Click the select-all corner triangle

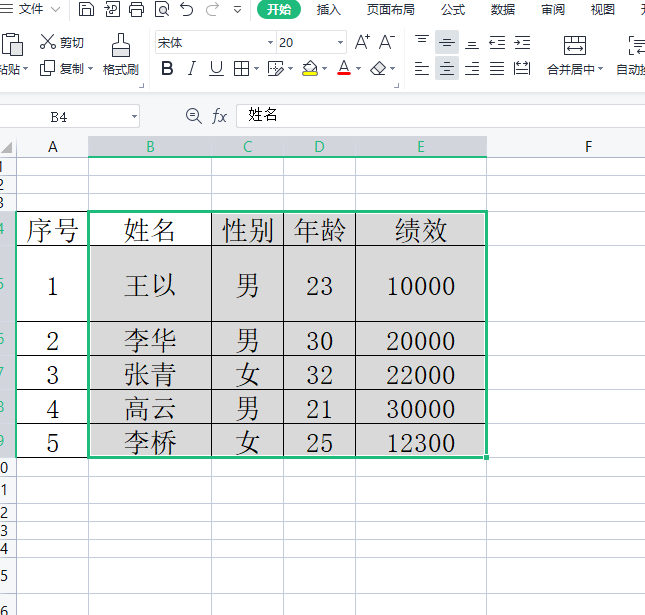click(7, 147)
